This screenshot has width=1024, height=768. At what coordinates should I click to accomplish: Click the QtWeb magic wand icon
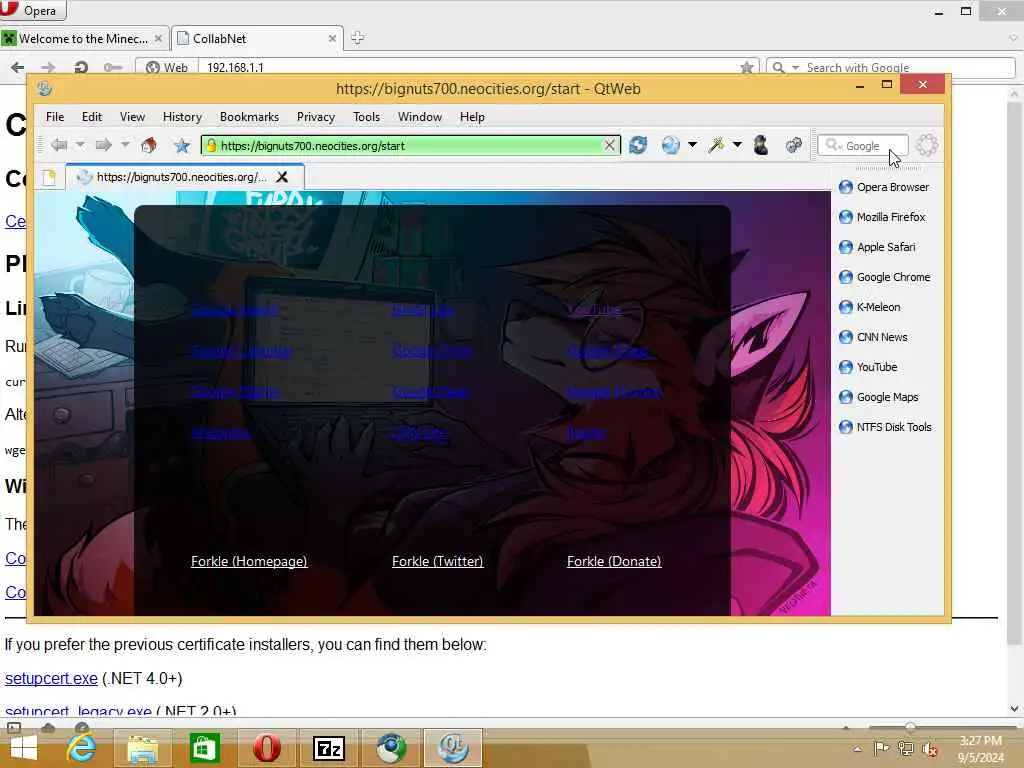coord(716,145)
